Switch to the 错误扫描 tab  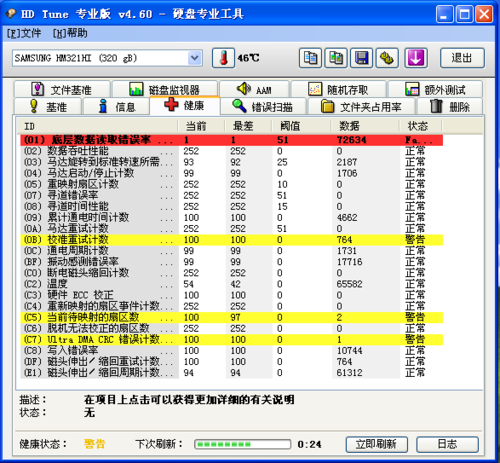pyautogui.click(x=263, y=107)
